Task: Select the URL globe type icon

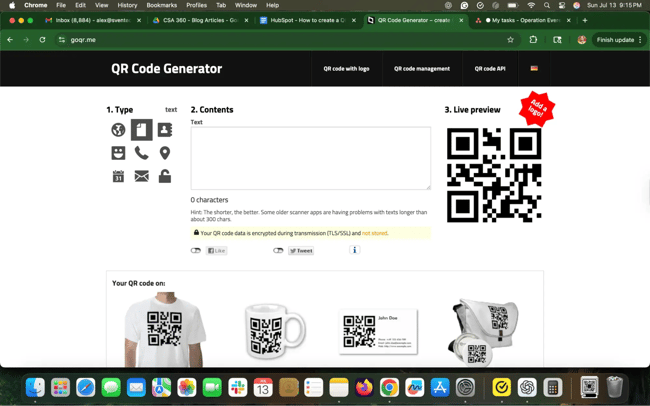Action: (x=118, y=130)
